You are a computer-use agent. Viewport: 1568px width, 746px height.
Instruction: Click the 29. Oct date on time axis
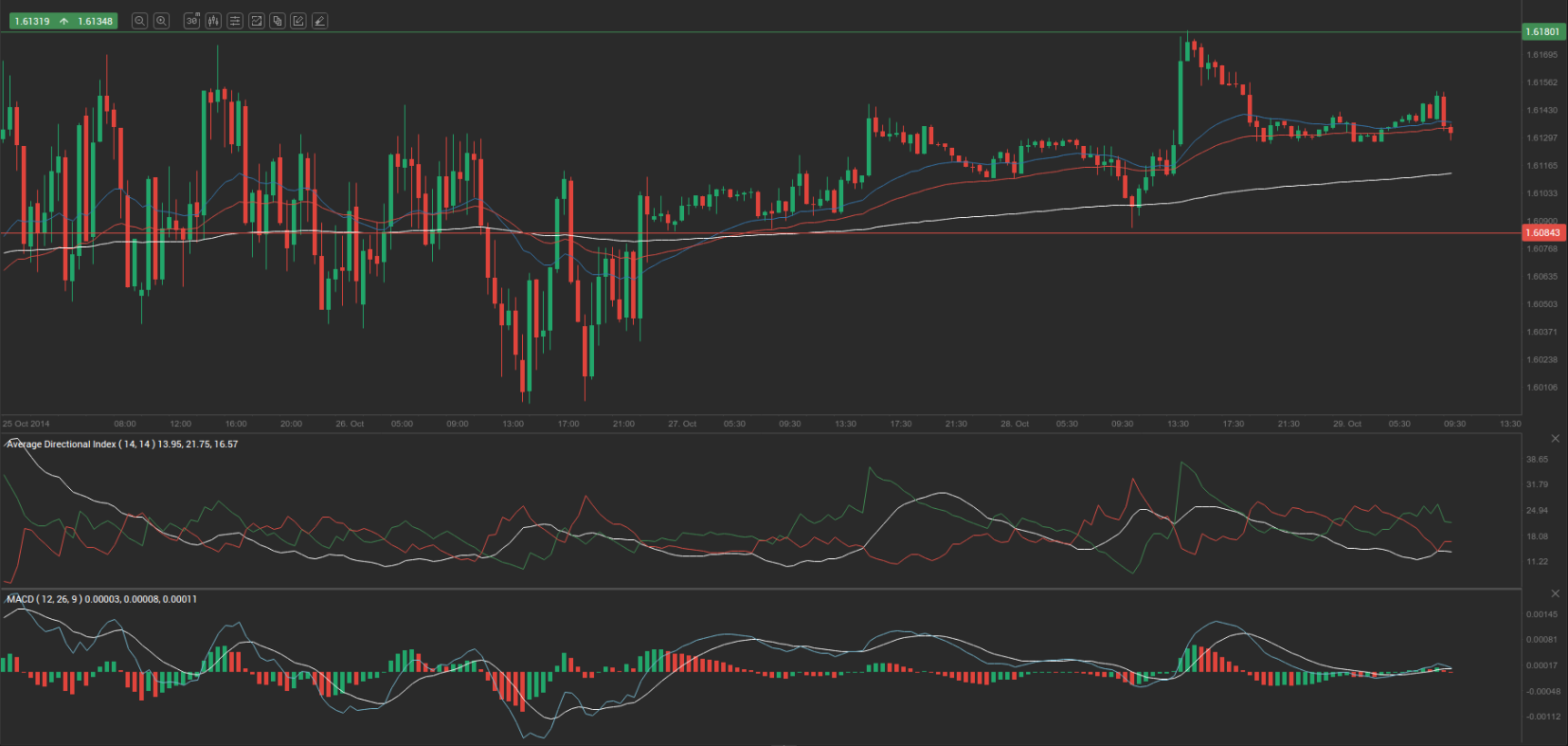pyautogui.click(x=1347, y=424)
